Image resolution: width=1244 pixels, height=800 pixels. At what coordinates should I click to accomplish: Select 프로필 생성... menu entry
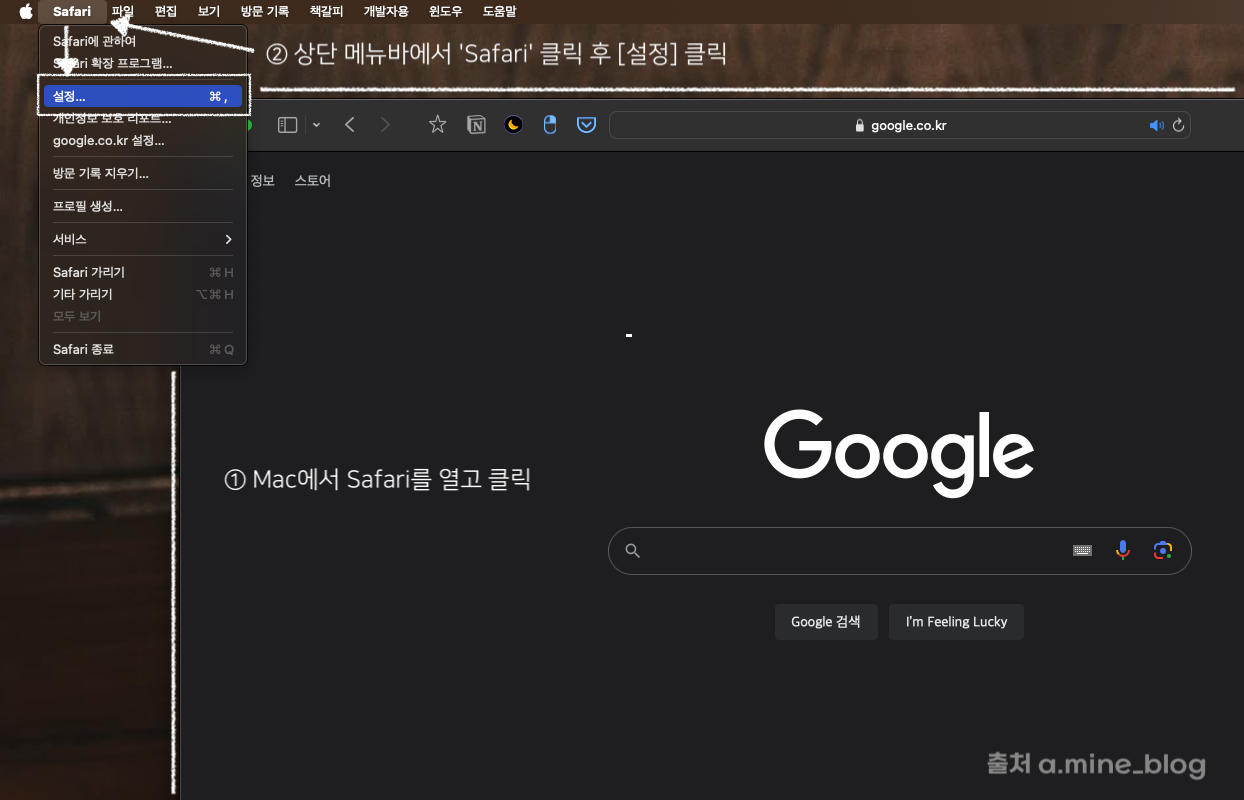(142, 207)
